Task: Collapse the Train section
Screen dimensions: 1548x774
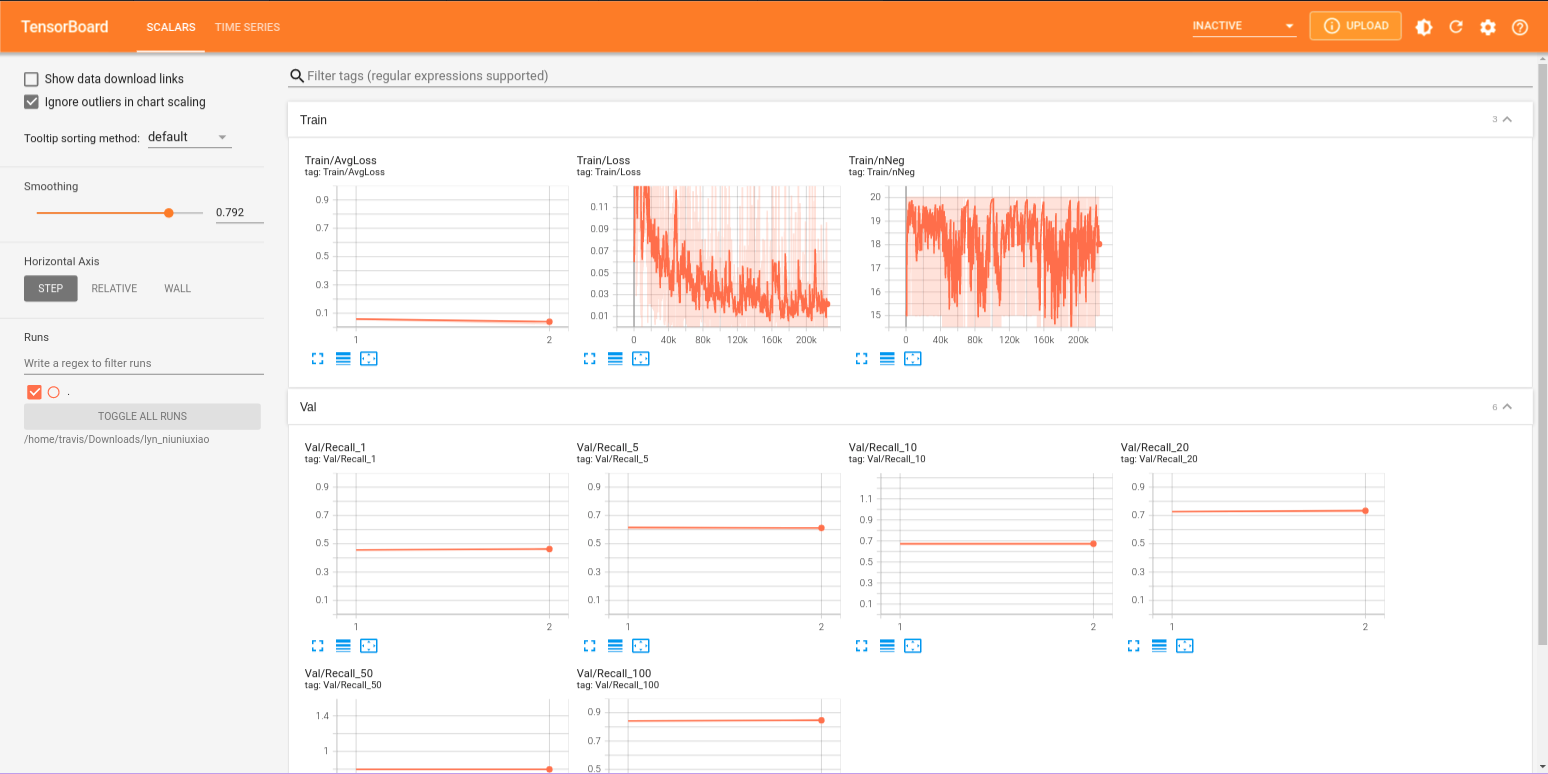Action: click(1509, 118)
